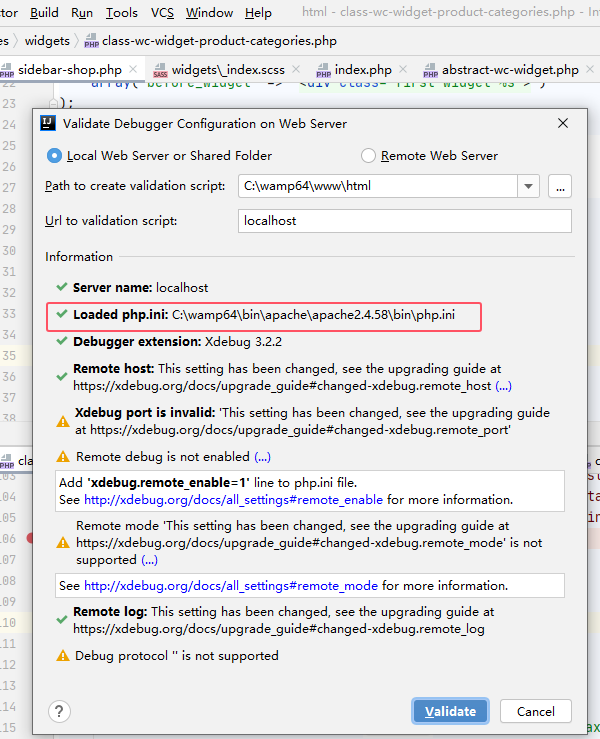Open the xdebug remote_enable documentation link
Screen dimensions: 600x739
point(233,500)
